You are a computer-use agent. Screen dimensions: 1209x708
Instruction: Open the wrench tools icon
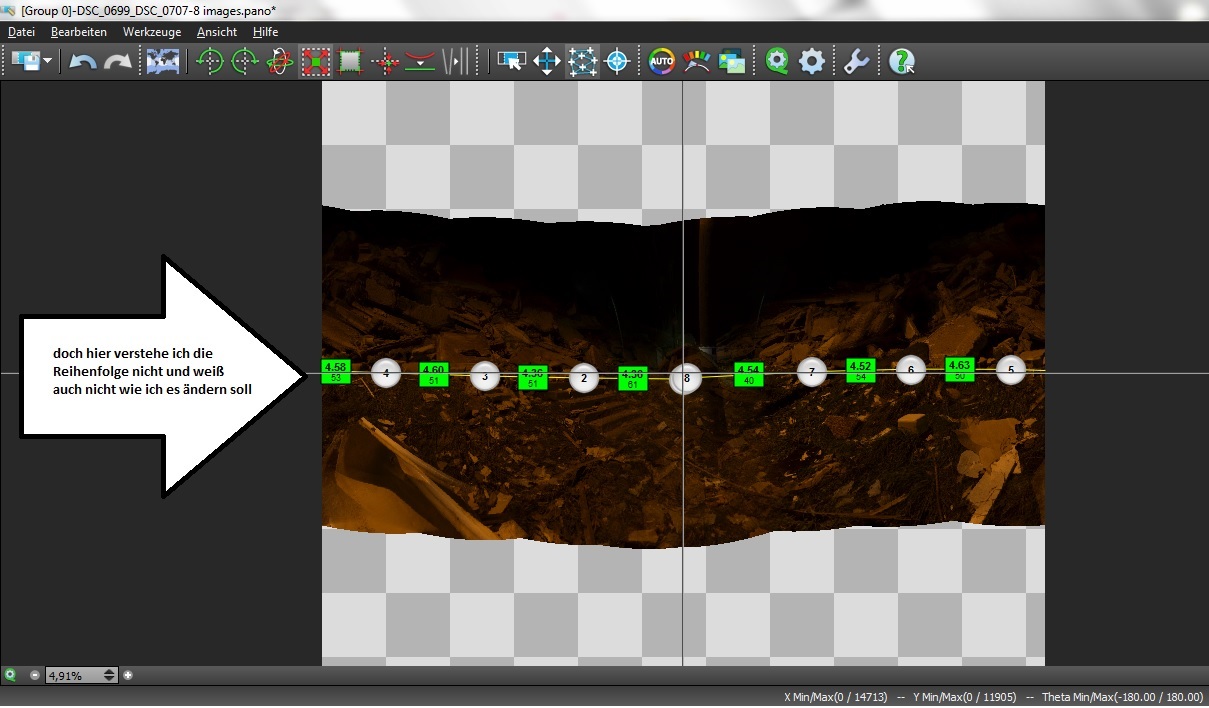856,62
